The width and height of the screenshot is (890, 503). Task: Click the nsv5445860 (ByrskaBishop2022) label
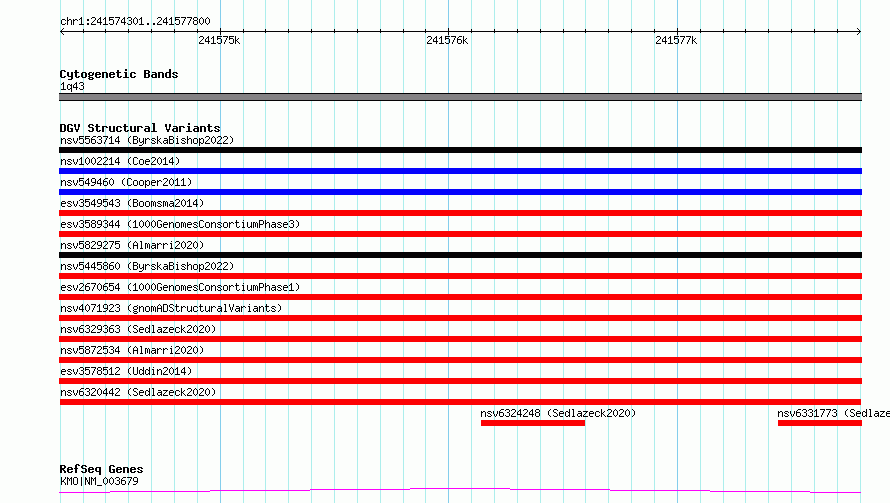pyautogui.click(x=147, y=266)
